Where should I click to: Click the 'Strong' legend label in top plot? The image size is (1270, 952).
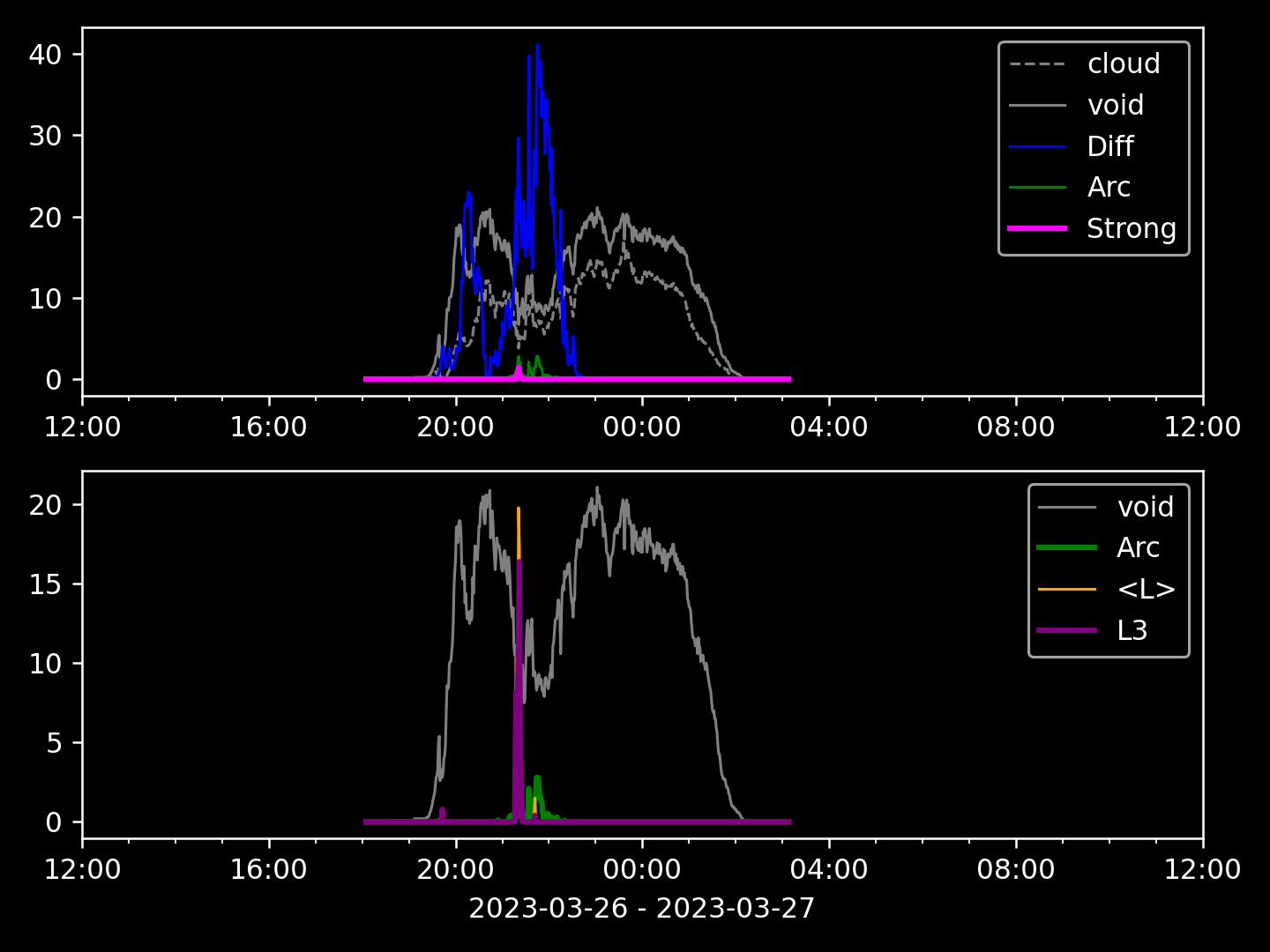click(1132, 228)
